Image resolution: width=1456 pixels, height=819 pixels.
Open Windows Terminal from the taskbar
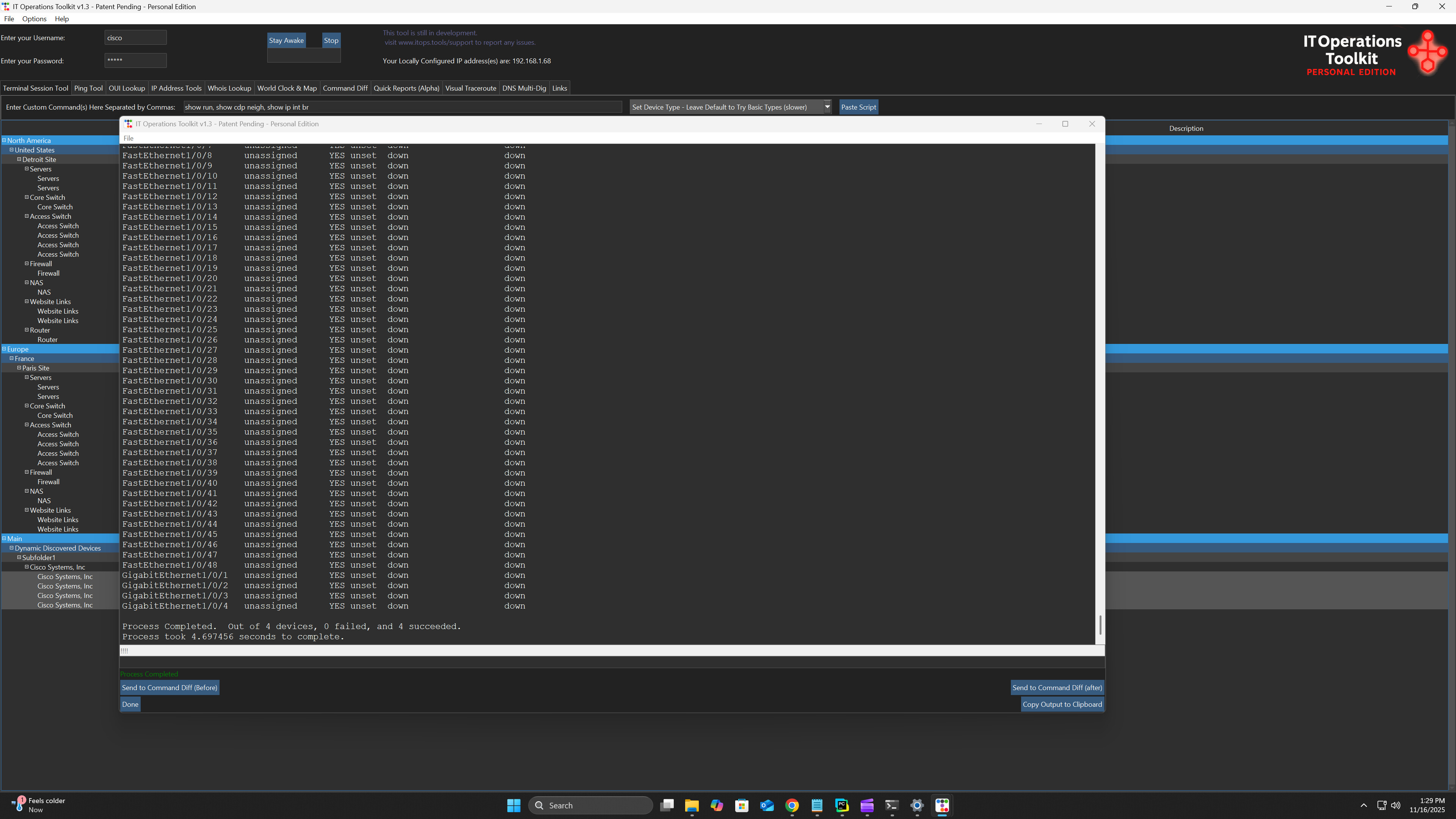pyautogui.click(x=892, y=805)
